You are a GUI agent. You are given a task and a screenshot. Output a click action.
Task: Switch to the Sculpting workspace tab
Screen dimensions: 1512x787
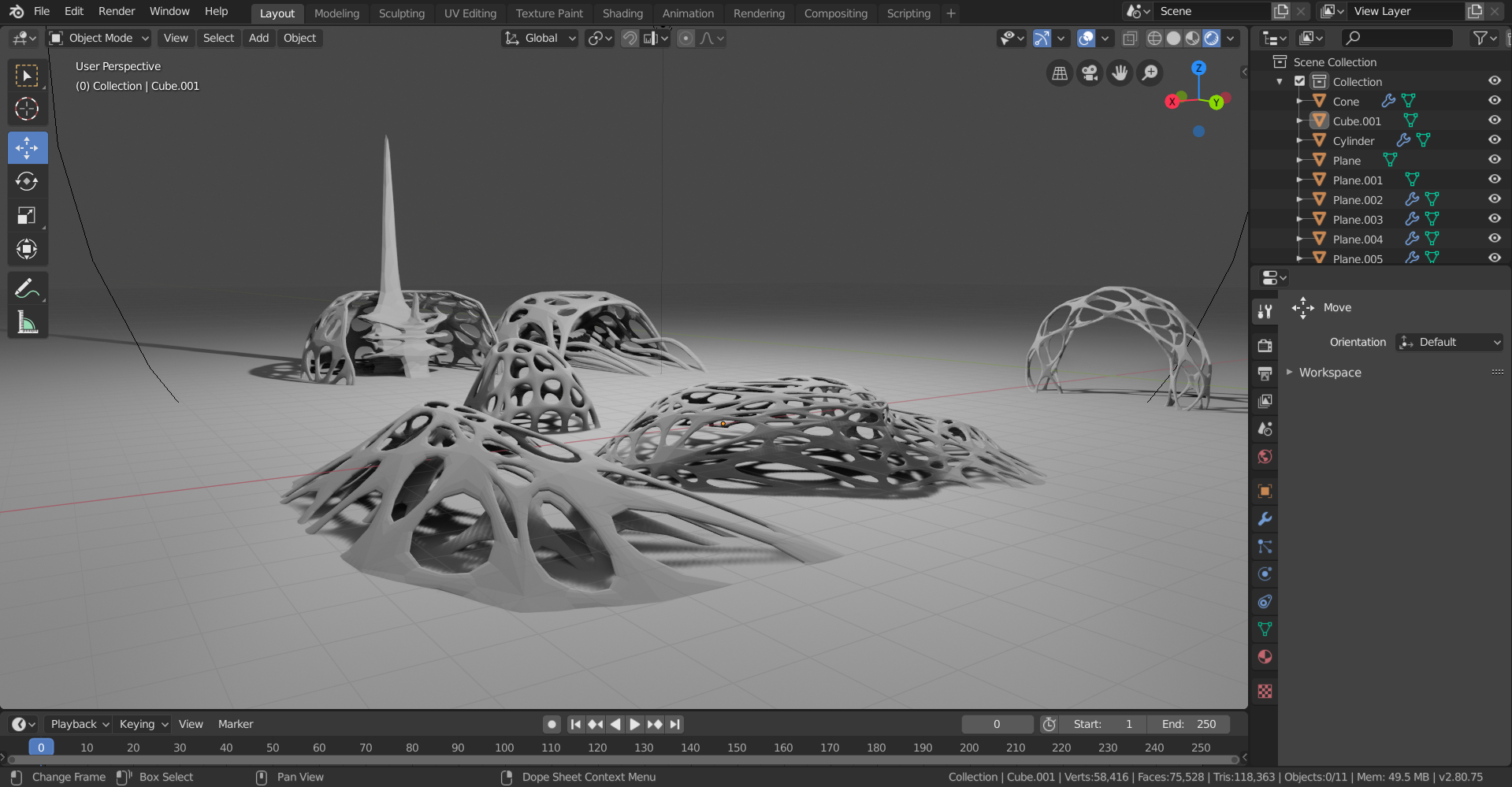tap(401, 13)
